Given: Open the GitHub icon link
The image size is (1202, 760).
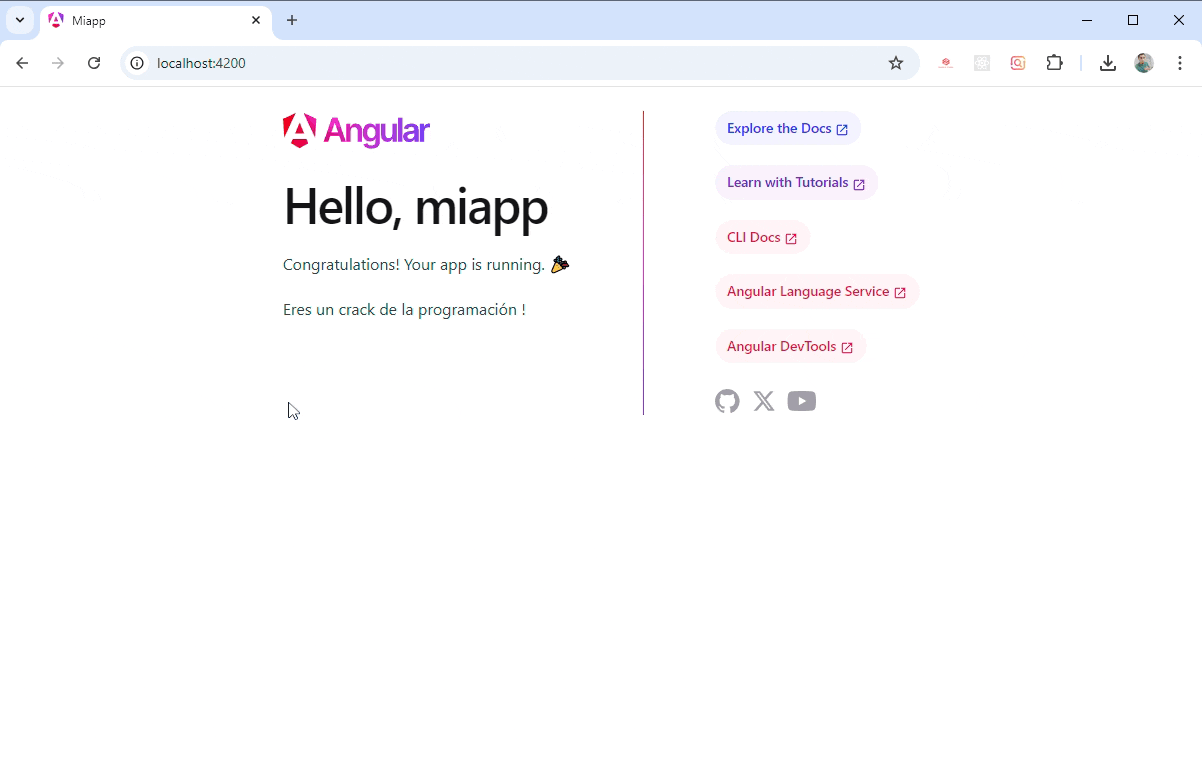Looking at the screenshot, I should pyautogui.click(x=727, y=401).
